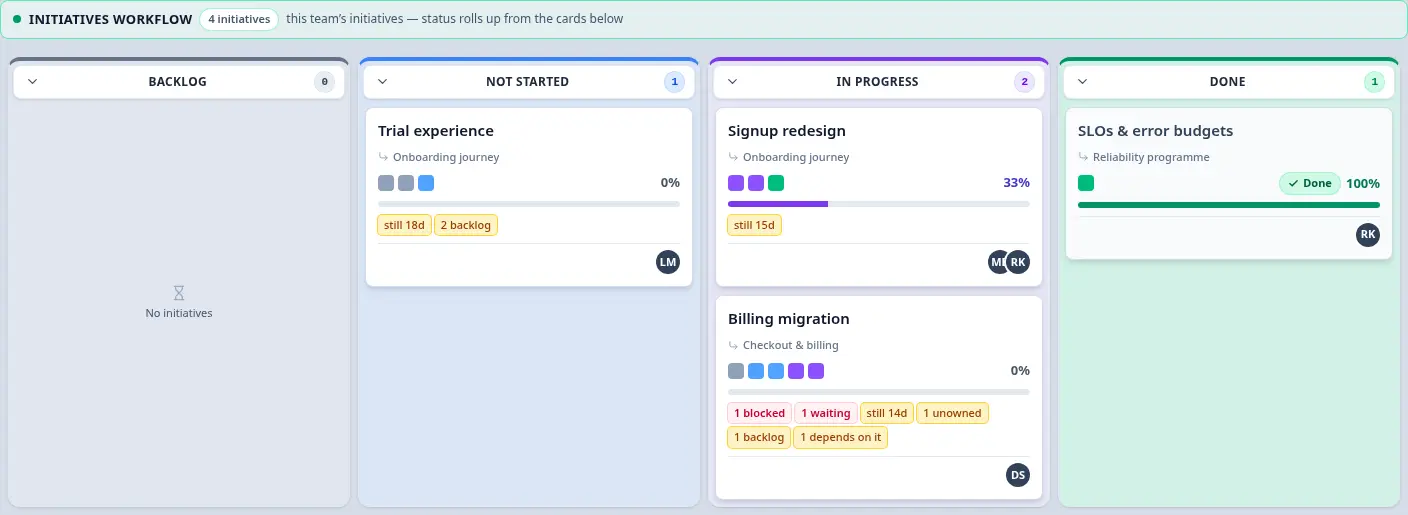
Task: Click the RK avatar on SLOs card
Action: 1368,235
